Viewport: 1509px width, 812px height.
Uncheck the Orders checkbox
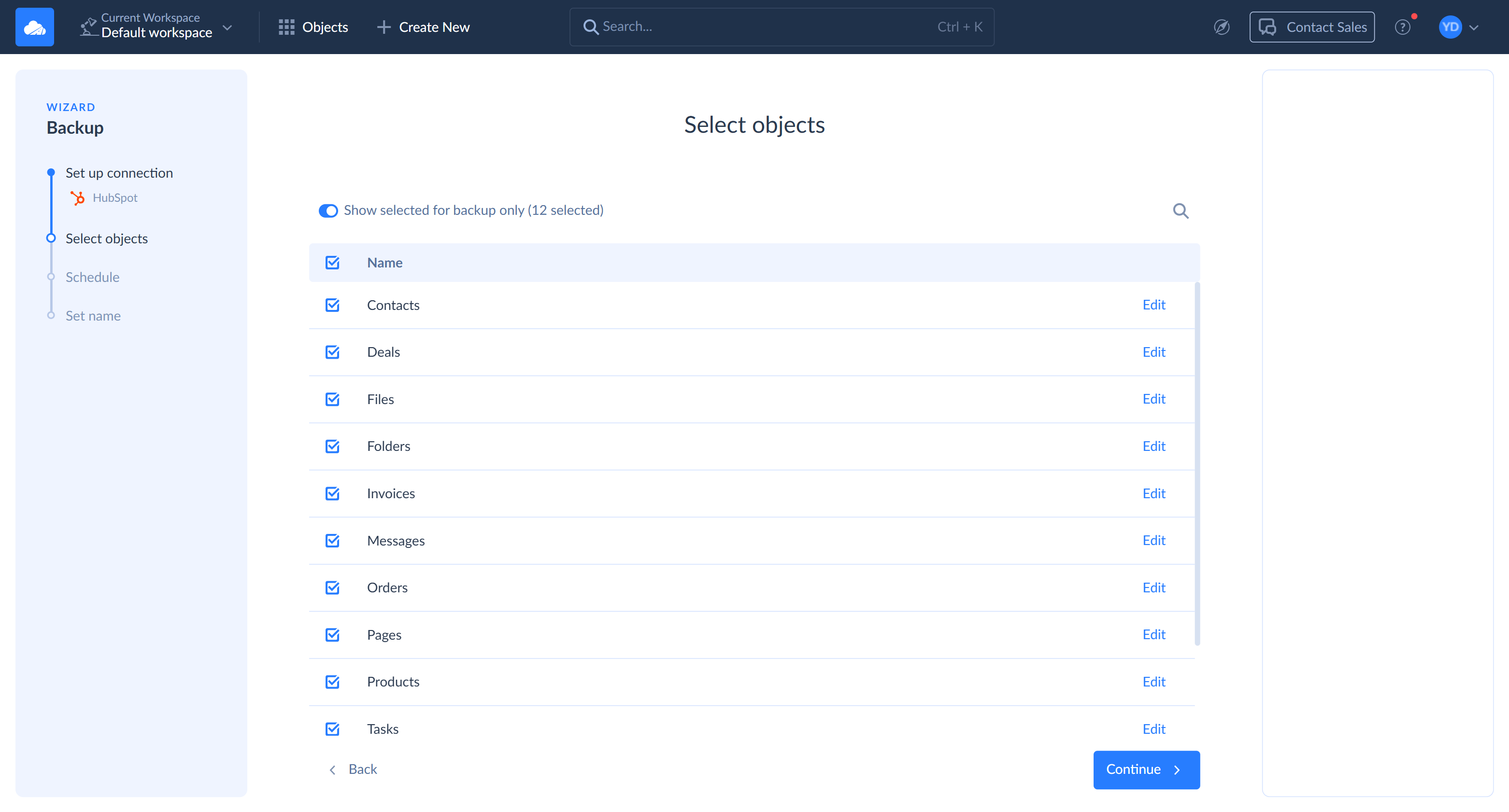point(332,587)
